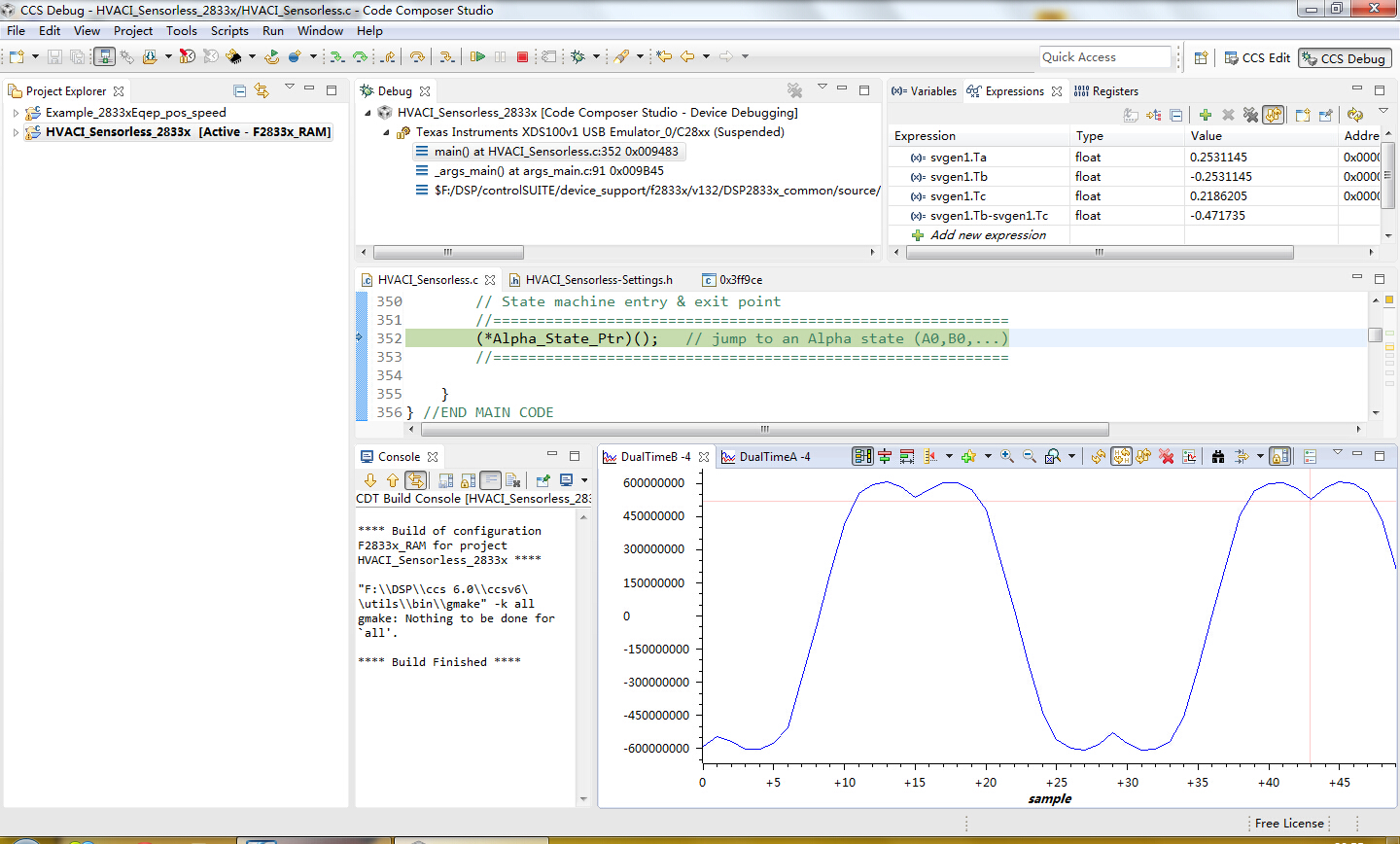The image size is (1400, 844).
Task: Zoom in on the graph
Action: [x=1007, y=457]
